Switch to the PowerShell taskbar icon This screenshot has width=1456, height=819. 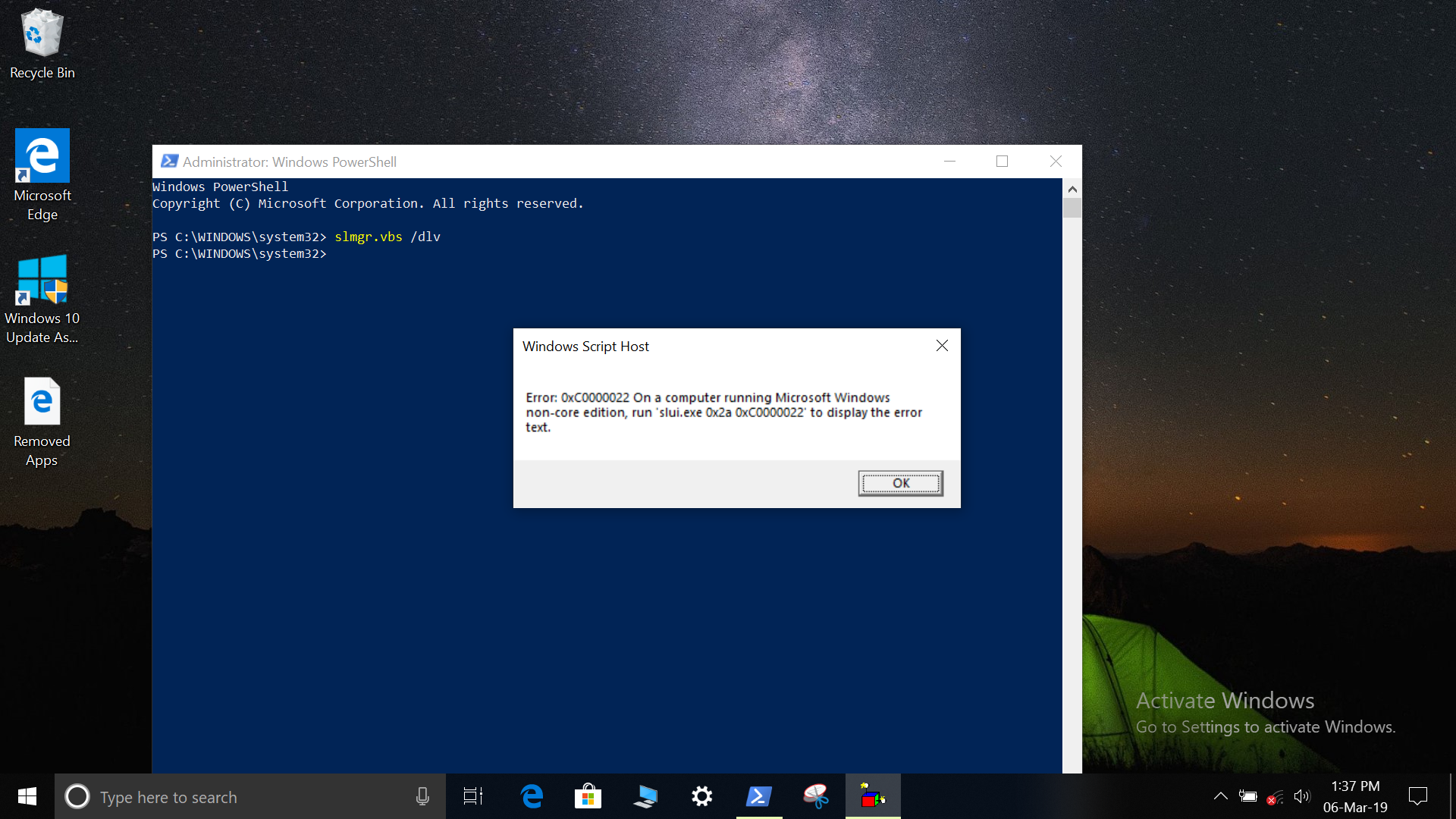click(x=758, y=797)
